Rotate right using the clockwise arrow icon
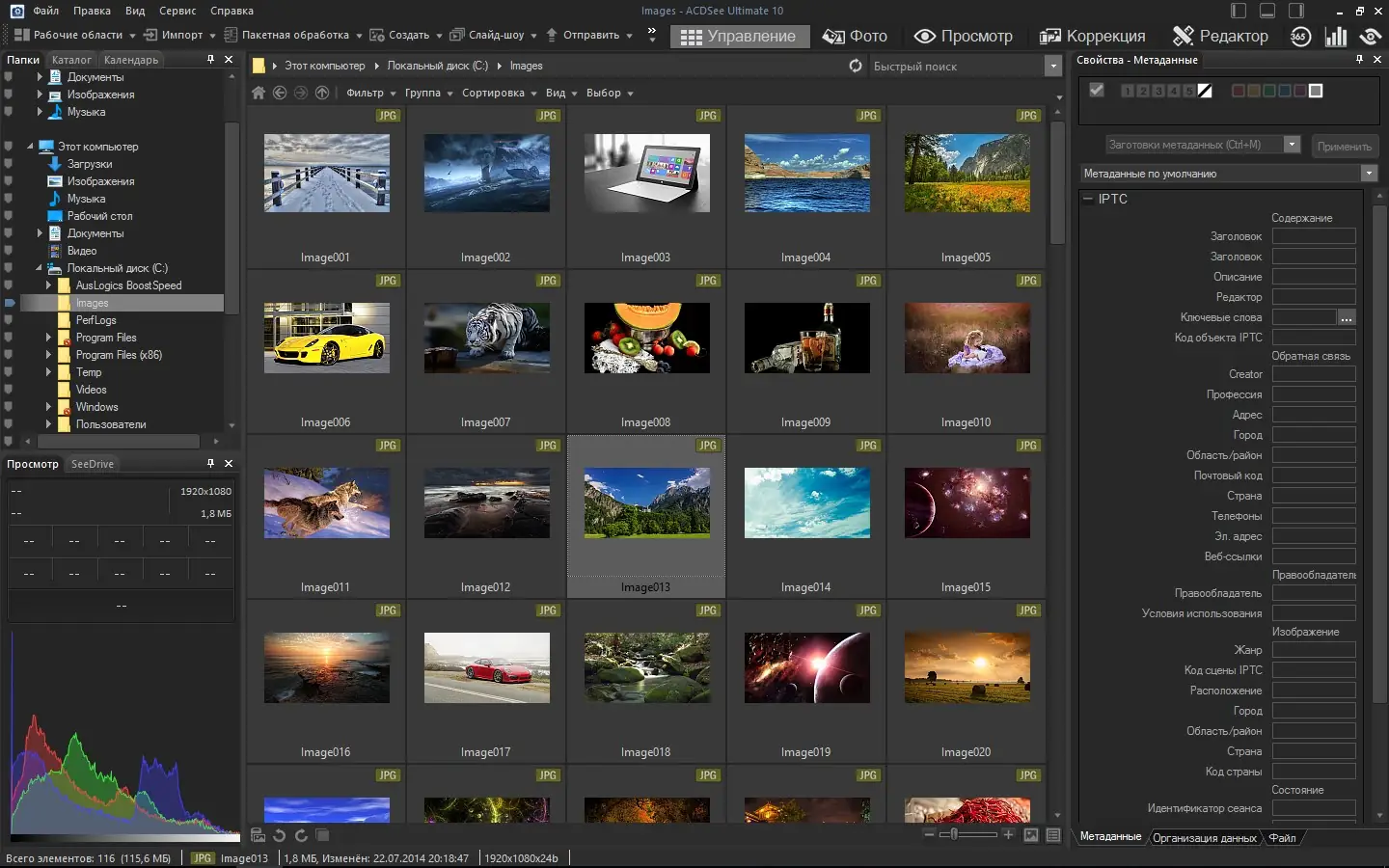 301,835
